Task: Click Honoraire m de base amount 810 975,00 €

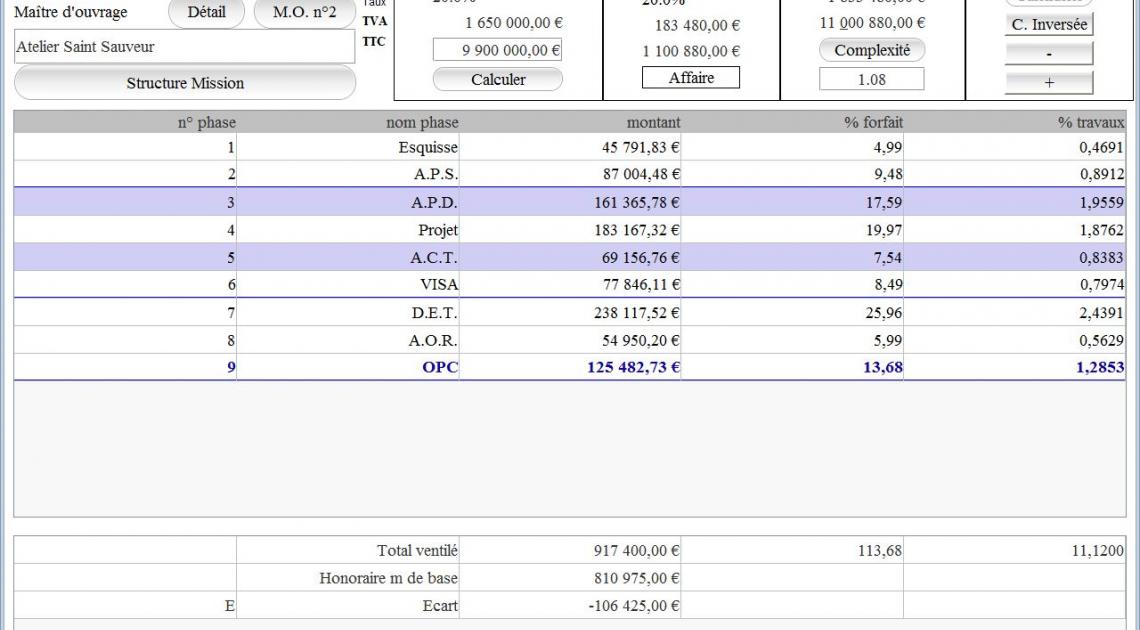Action: pyautogui.click(x=637, y=578)
